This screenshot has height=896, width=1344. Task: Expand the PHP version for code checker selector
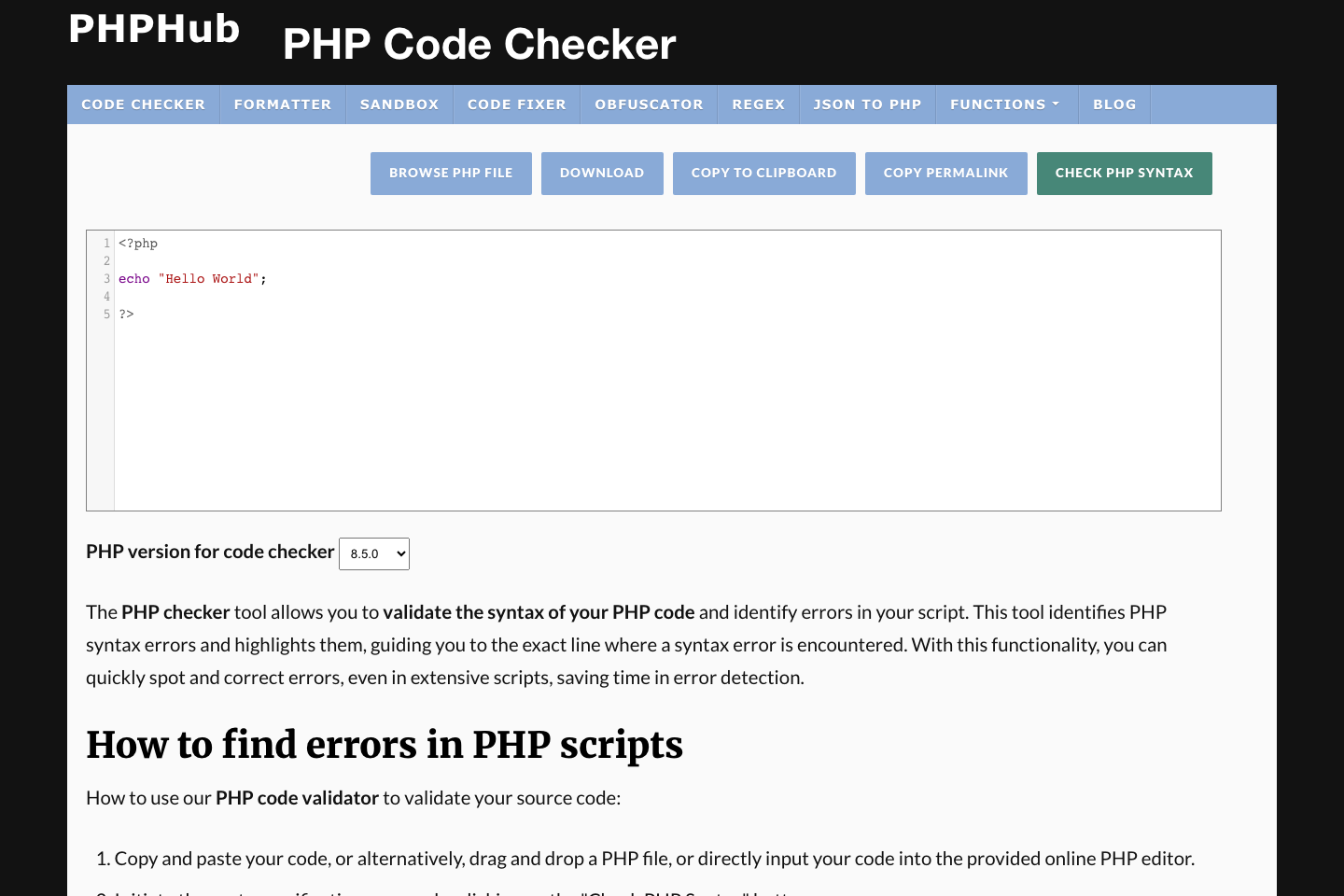(x=373, y=553)
